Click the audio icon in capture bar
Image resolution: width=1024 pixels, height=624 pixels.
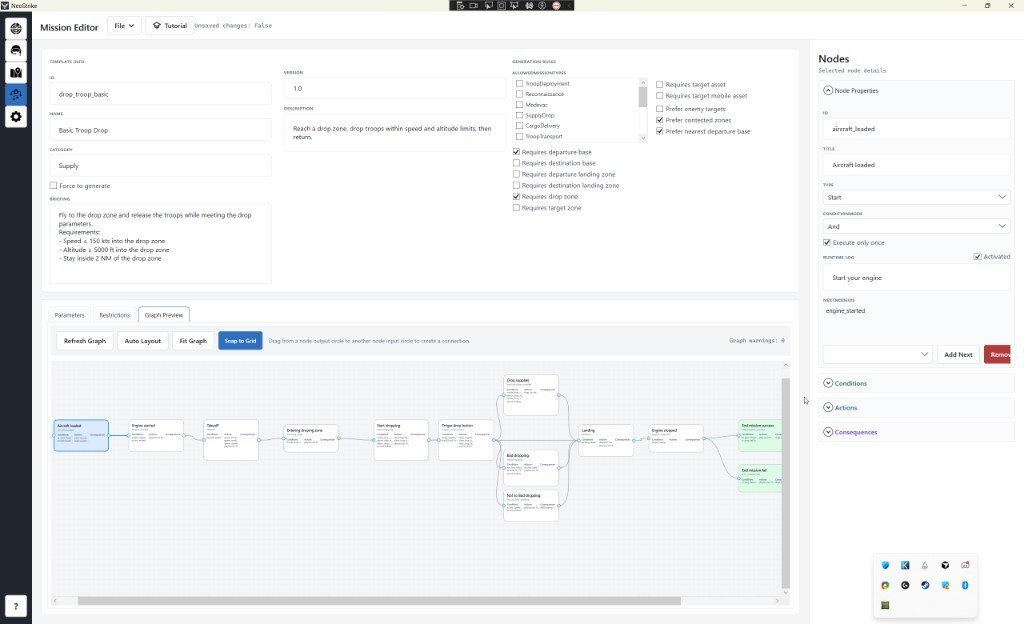[529, 5]
